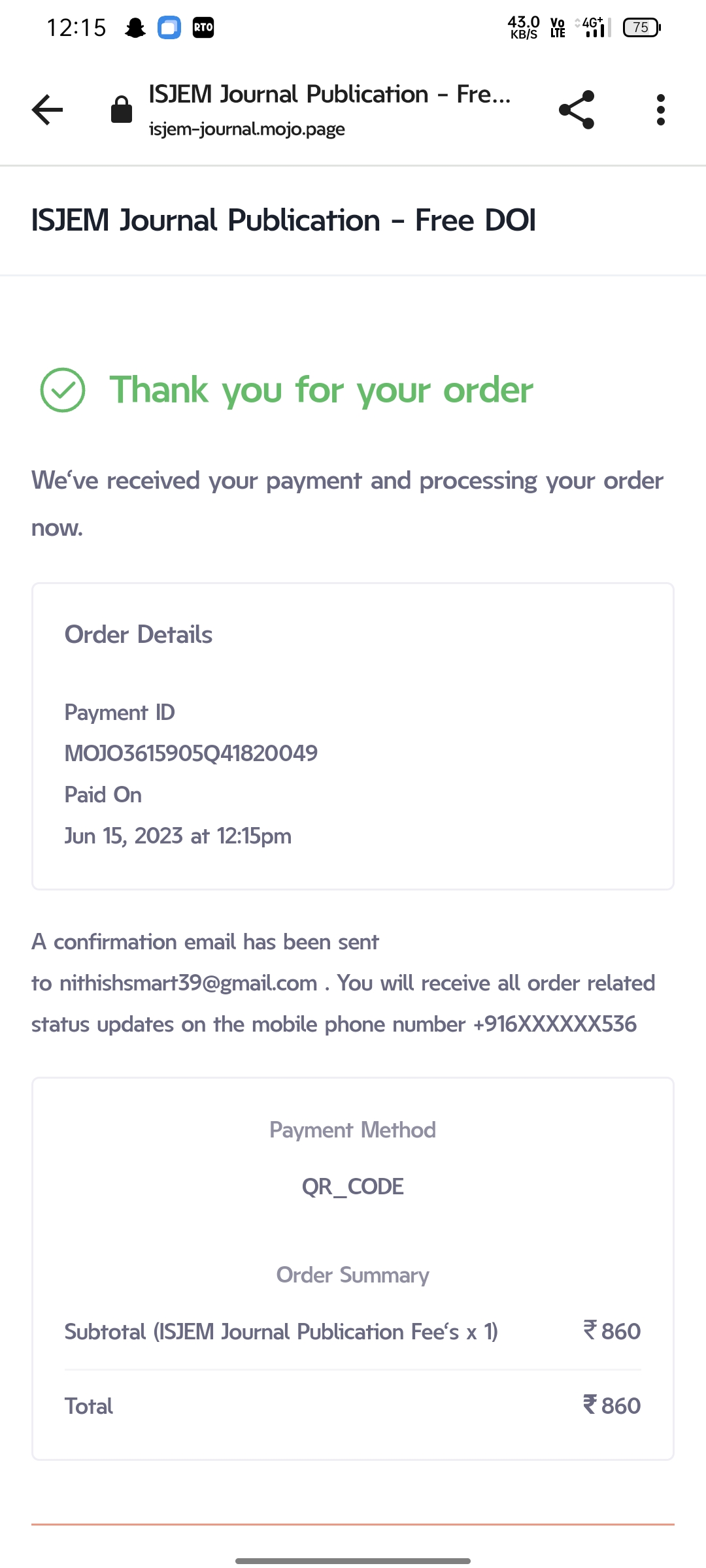Screen dimensions: 706x1568
Task: Tap the Snapchat notification icon
Action: [135, 27]
